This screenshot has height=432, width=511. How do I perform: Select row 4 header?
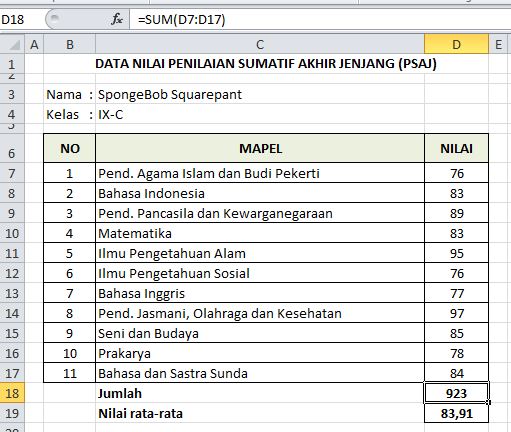12,114
